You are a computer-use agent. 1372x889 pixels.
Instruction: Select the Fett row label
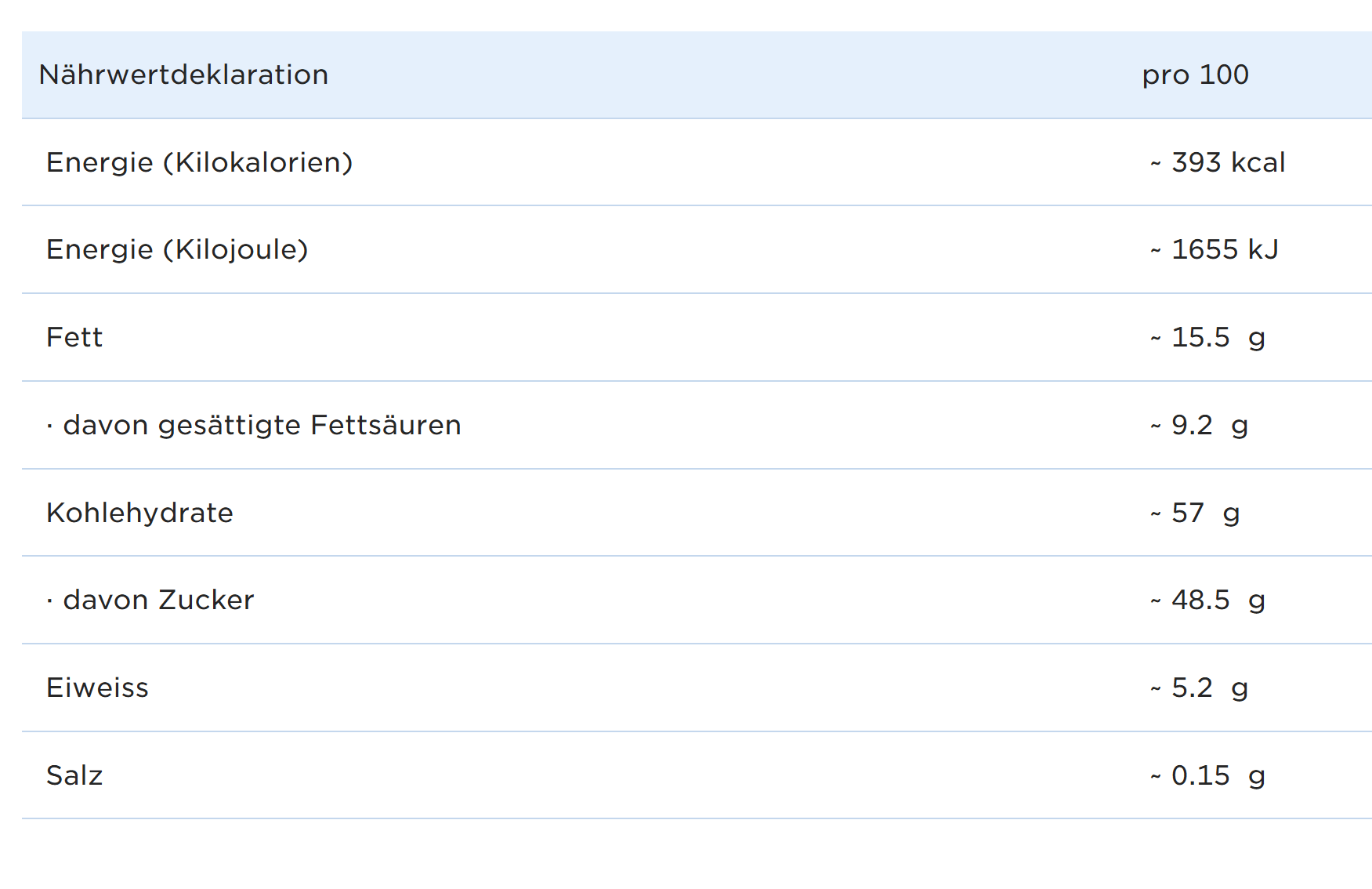74,338
